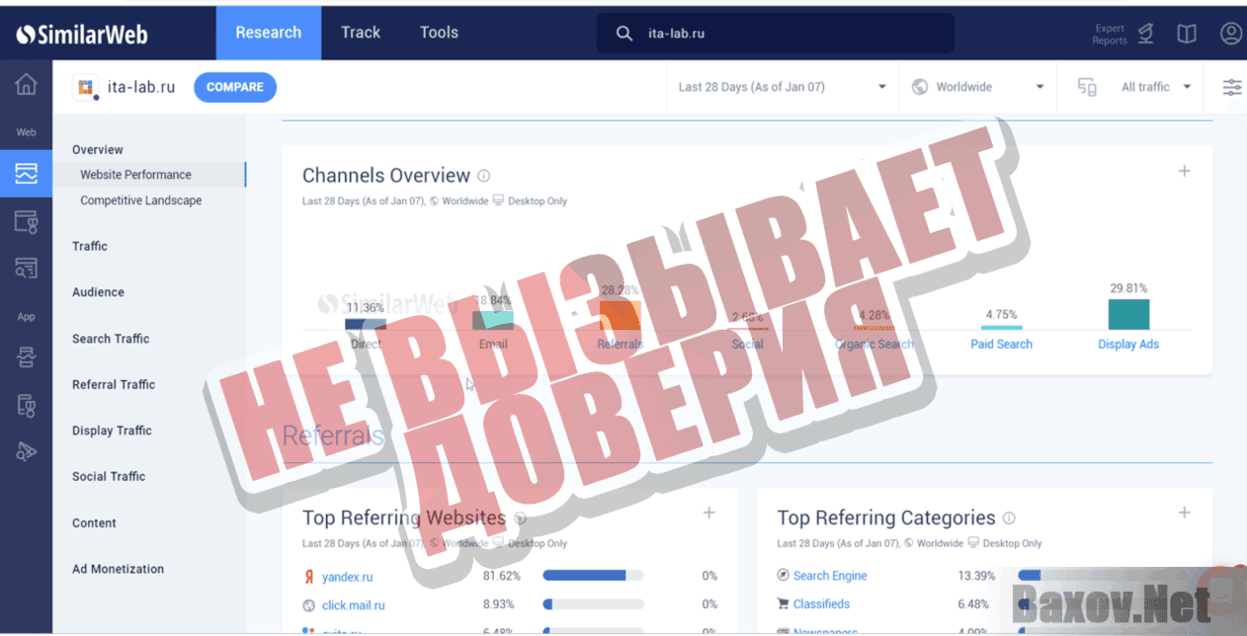Open the SimilarWeb home icon in sidebar

(x=26, y=84)
